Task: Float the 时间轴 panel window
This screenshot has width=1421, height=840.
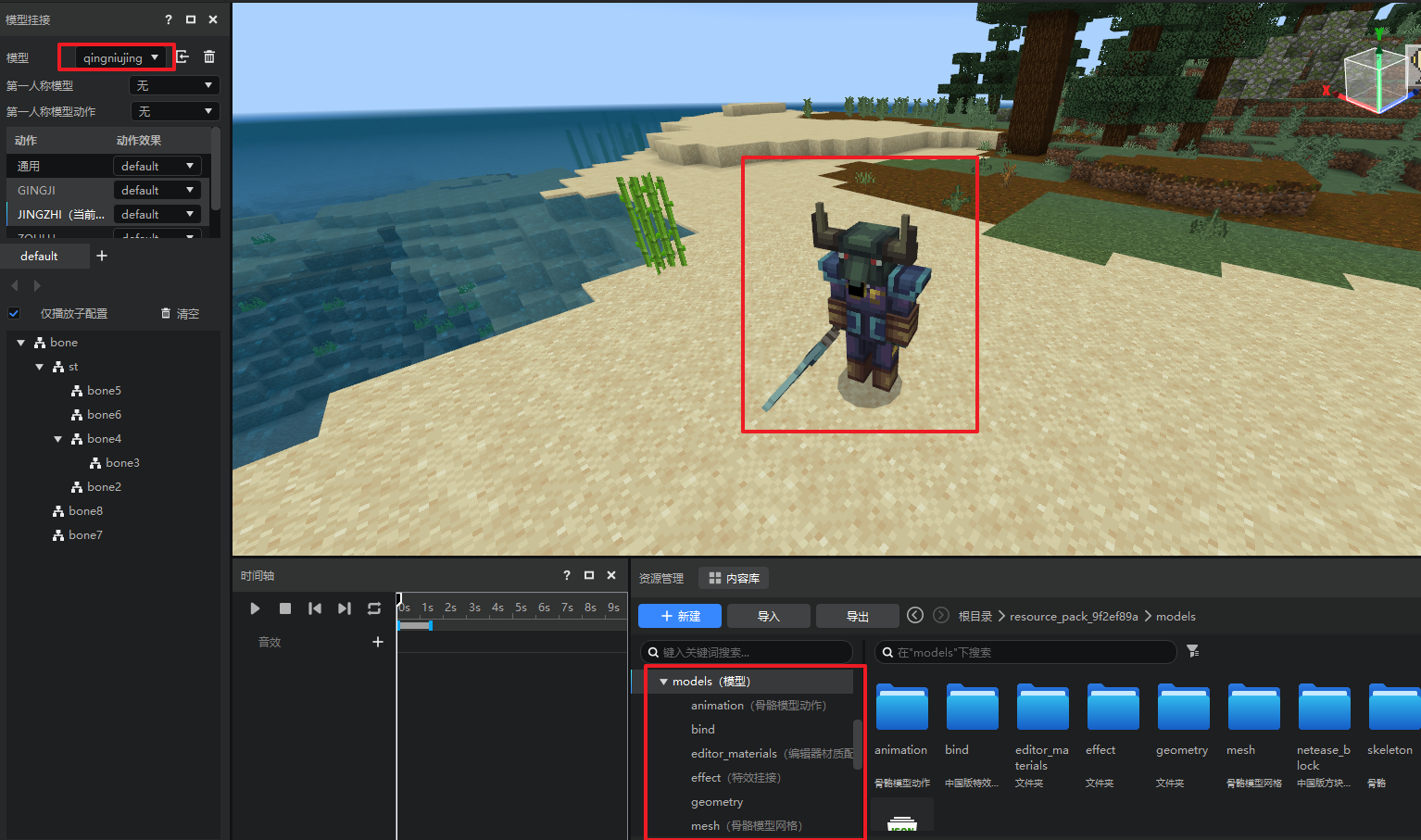Action: point(589,575)
